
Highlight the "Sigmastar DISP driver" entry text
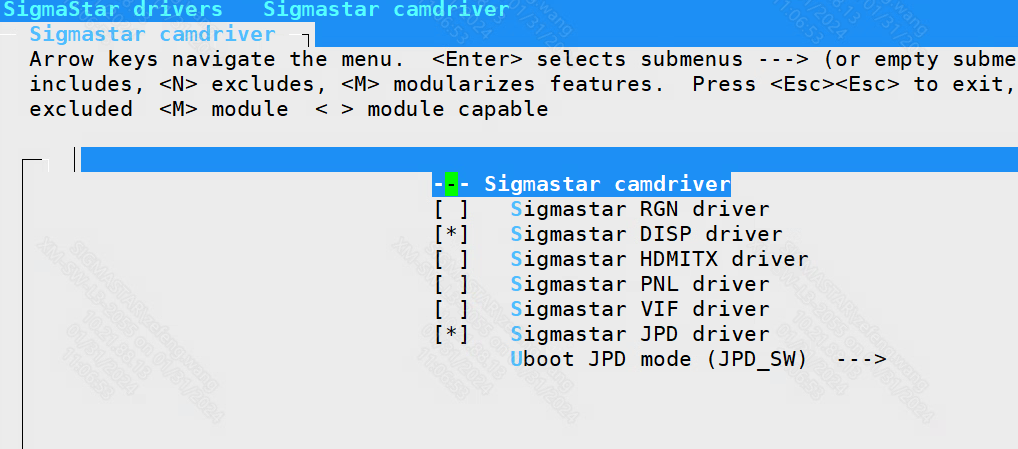(x=646, y=235)
